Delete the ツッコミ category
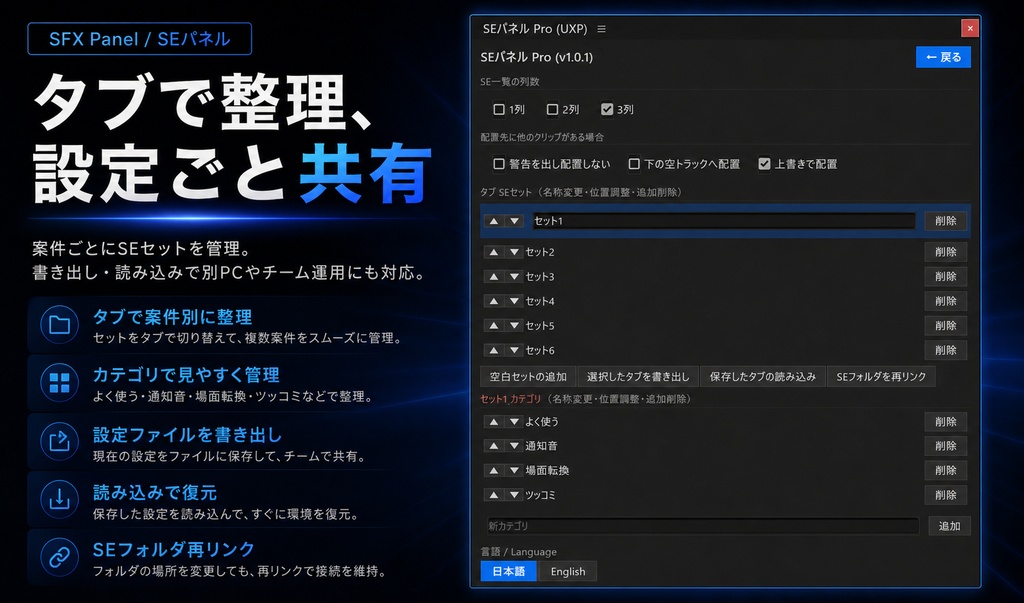The height and width of the screenshot is (603, 1024). 946,495
